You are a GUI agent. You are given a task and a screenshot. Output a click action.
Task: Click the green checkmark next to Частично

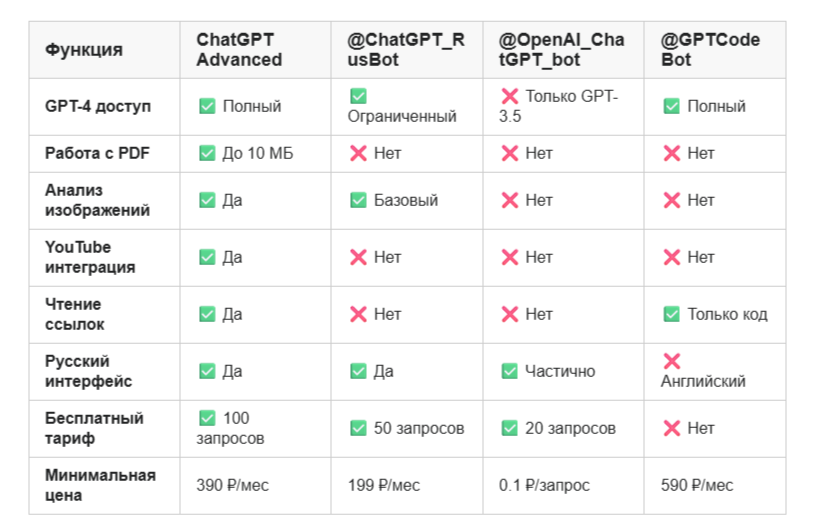pos(509,371)
